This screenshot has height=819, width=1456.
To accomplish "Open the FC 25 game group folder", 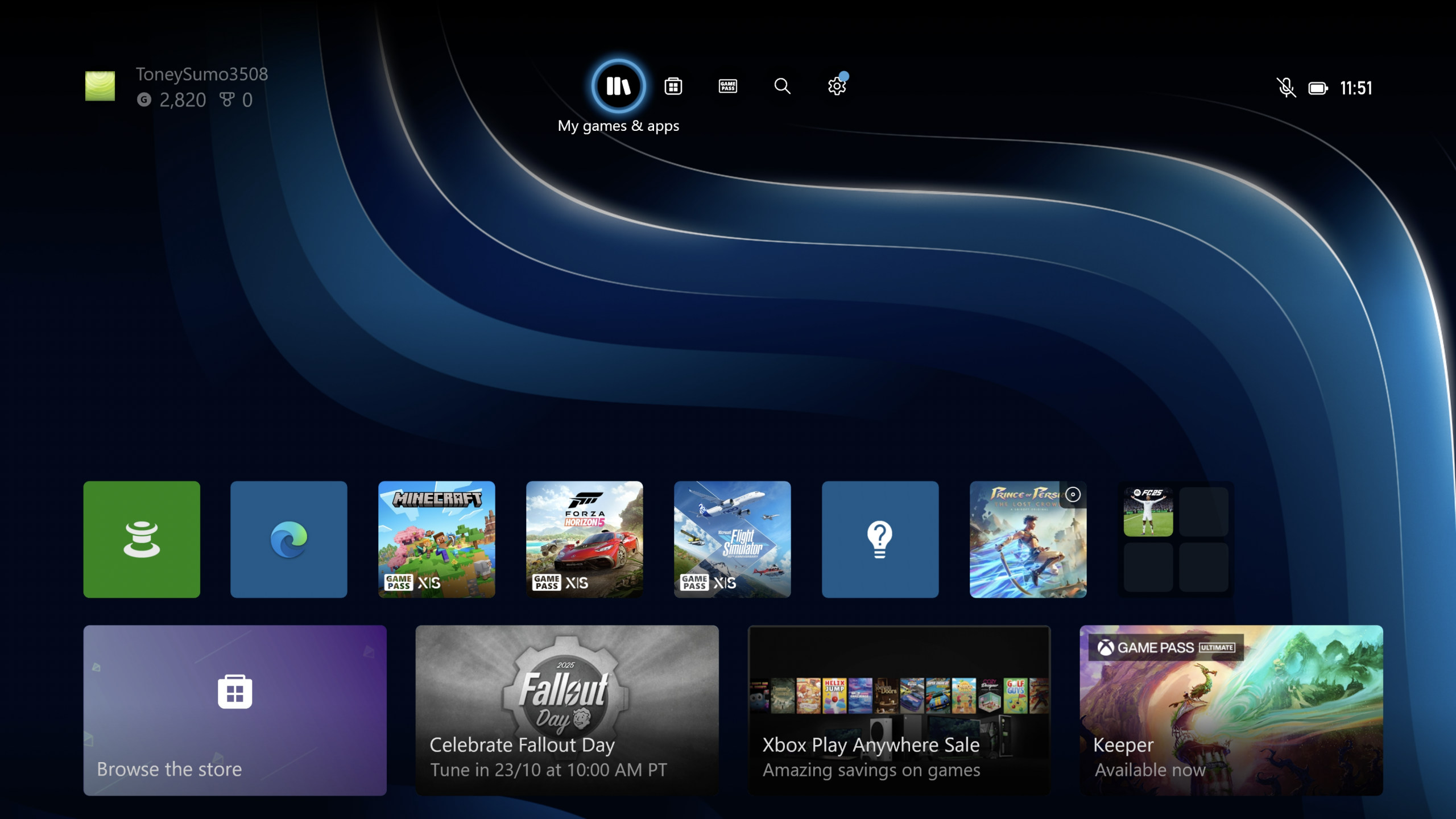I will click(1176, 539).
